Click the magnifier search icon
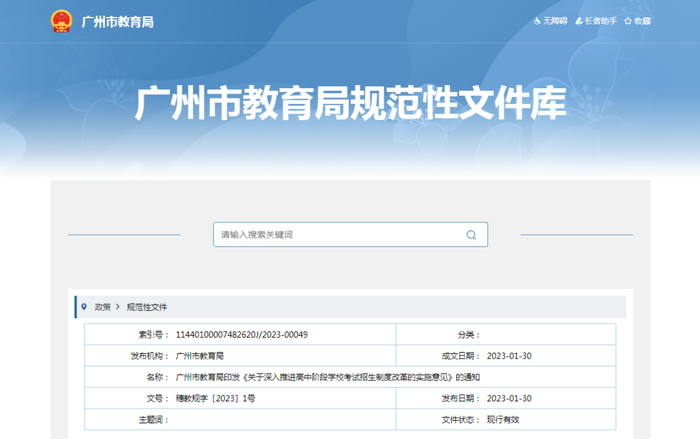The width and height of the screenshot is (700, 439). point(471,235)
